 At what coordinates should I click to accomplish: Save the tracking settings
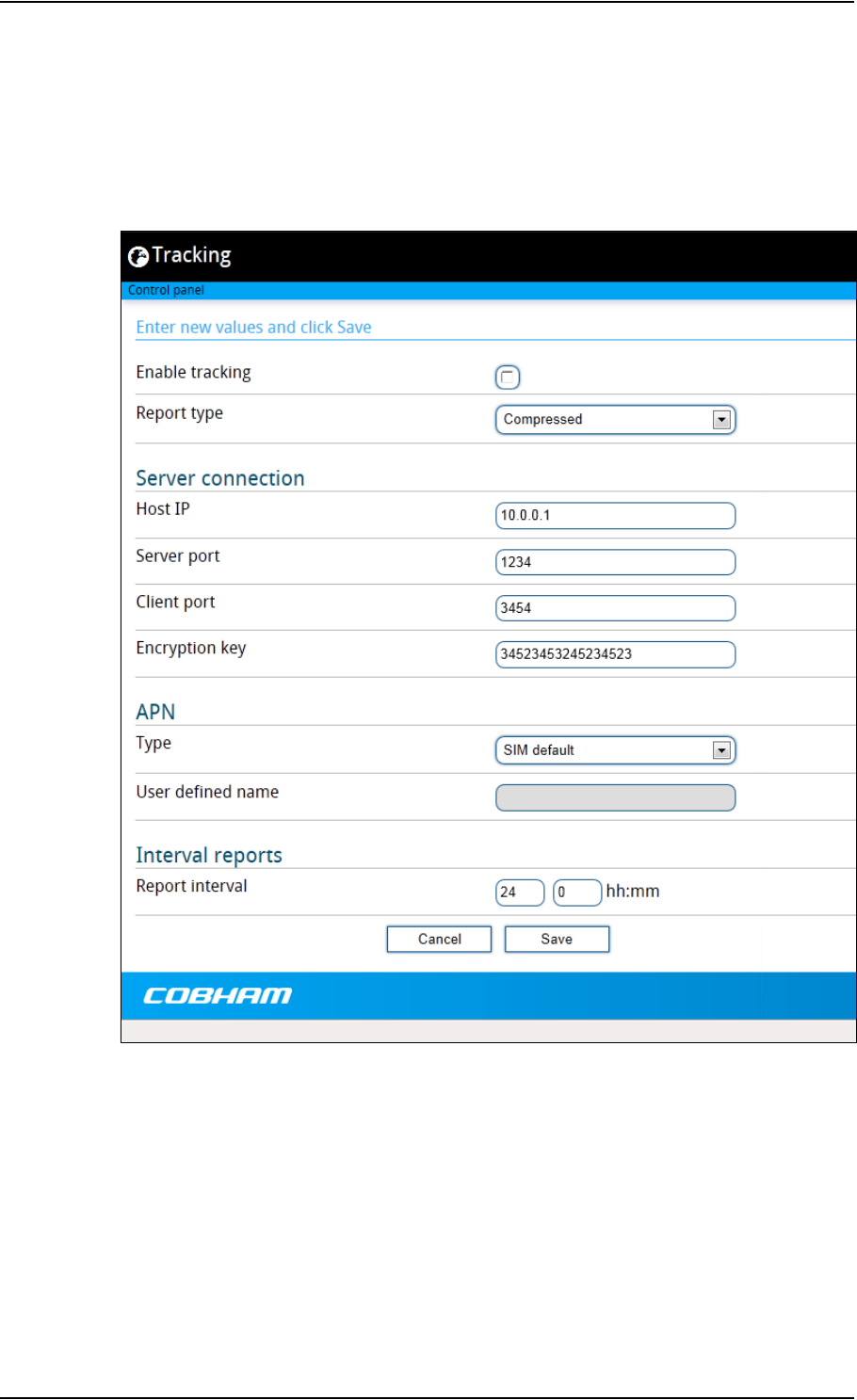click(x=557, y=940)
